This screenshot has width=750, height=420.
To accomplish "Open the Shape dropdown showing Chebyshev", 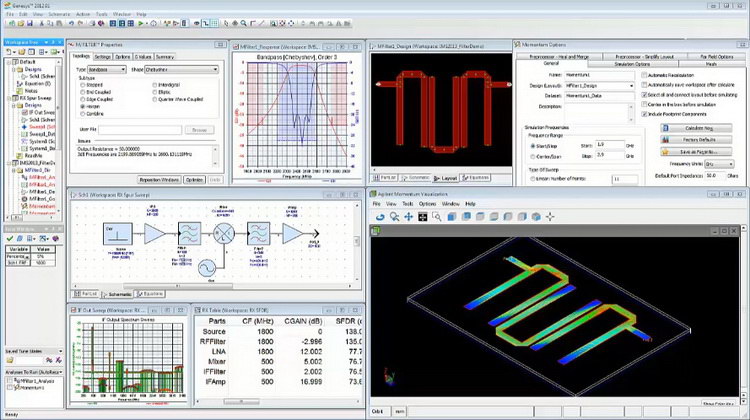I will [181, 69].
